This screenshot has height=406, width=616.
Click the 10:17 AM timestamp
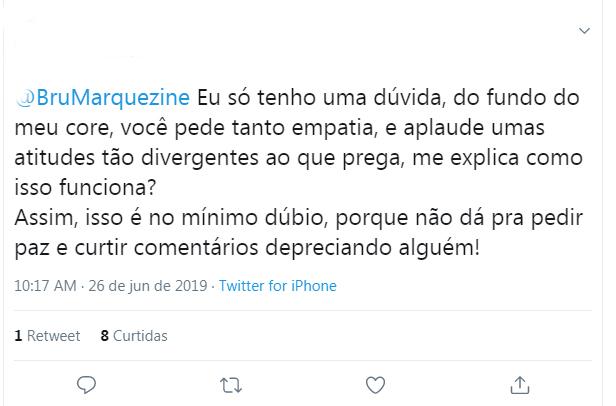(x=45, y=286)
